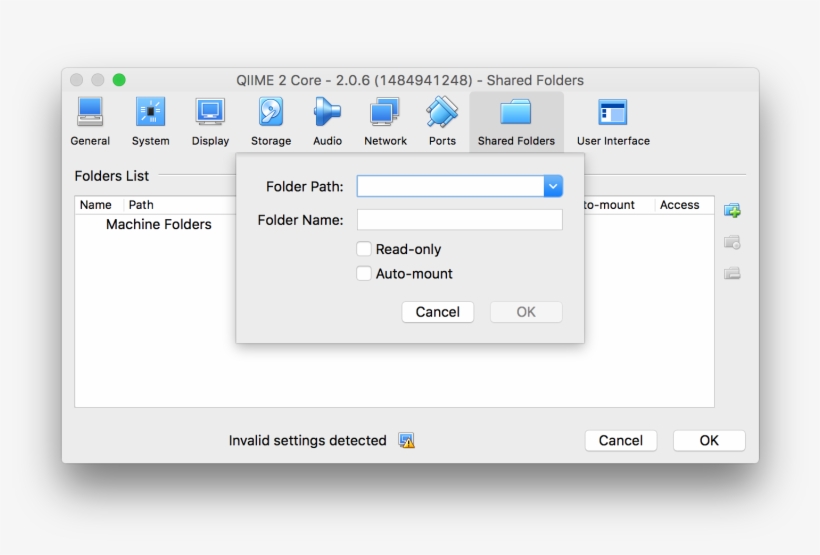Click the add shared folder icon
The height and width of the screenshot is (555, 820).
[x=732, y=211]
